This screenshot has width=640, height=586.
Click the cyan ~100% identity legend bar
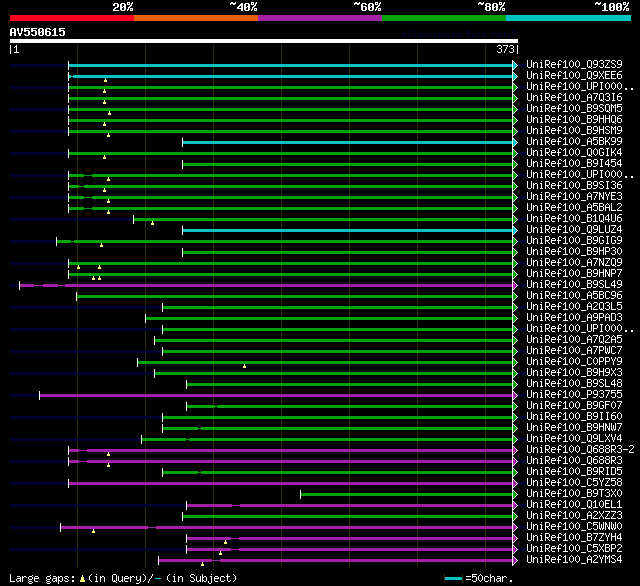tap(569, 18)
